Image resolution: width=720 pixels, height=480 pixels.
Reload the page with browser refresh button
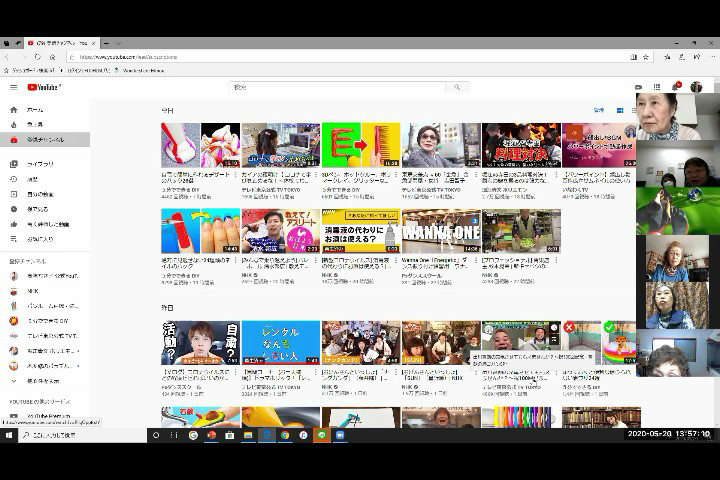[x=39, y=57]
